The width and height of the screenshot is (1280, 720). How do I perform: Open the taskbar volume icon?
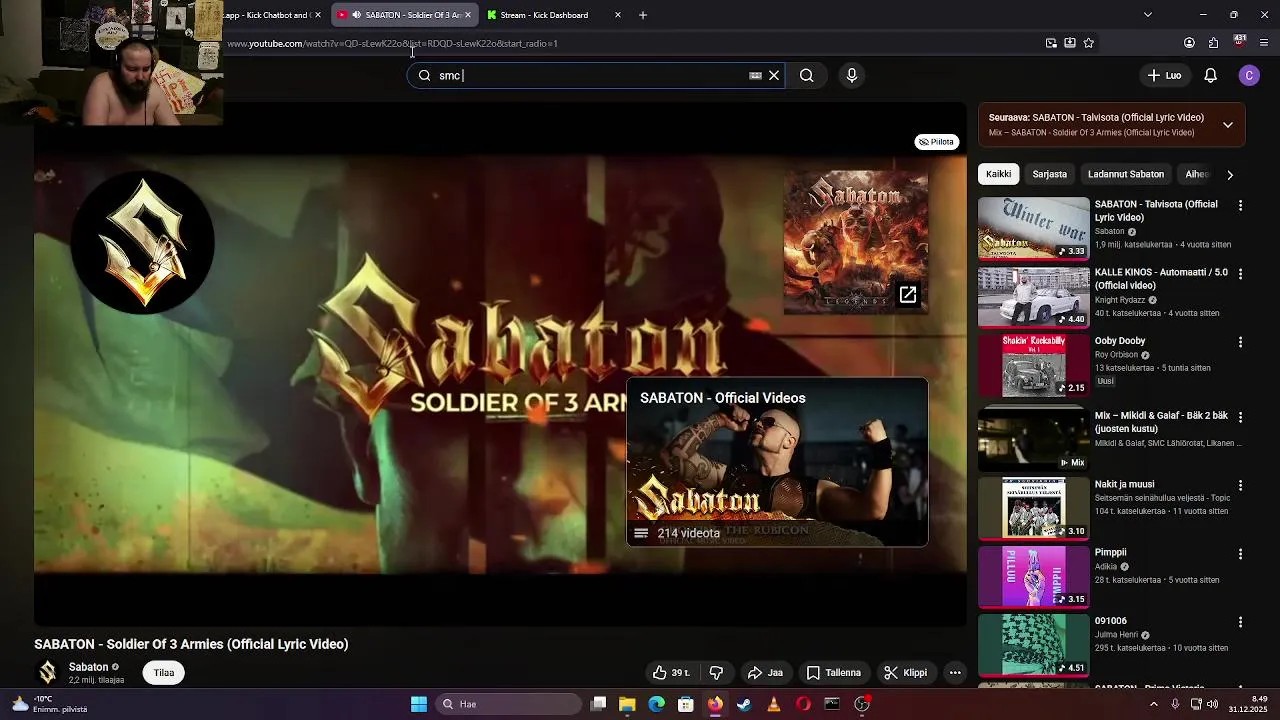click(x=1212, y=704)
